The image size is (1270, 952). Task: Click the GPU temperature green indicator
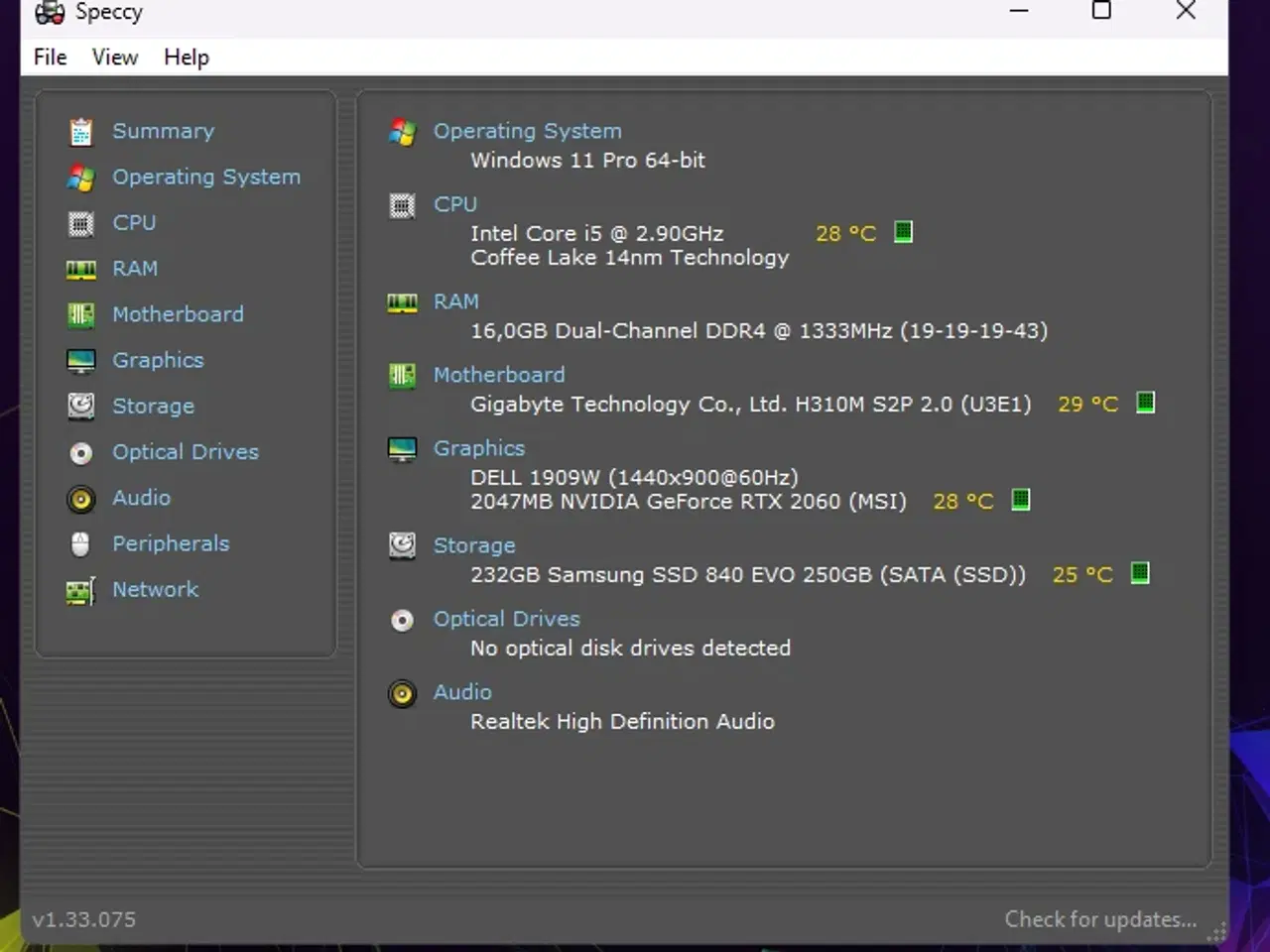point(1020,500)
